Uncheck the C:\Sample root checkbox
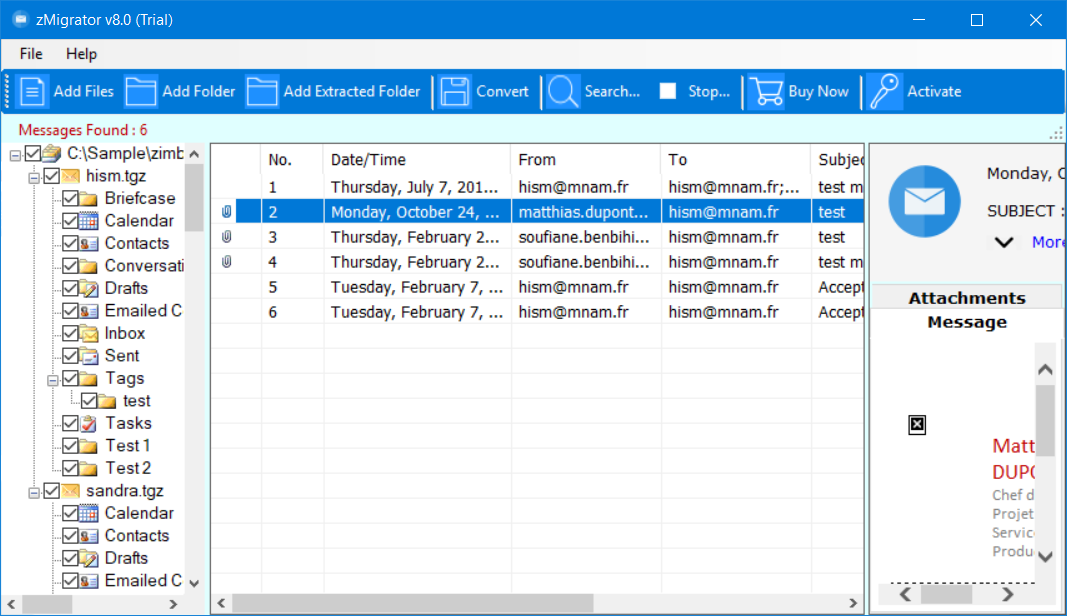Screen dimensions: 1067x616 33,154
